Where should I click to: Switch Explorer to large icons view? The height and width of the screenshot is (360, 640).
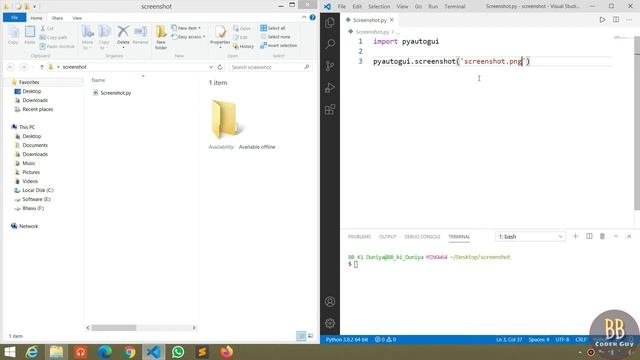point(311,336)
